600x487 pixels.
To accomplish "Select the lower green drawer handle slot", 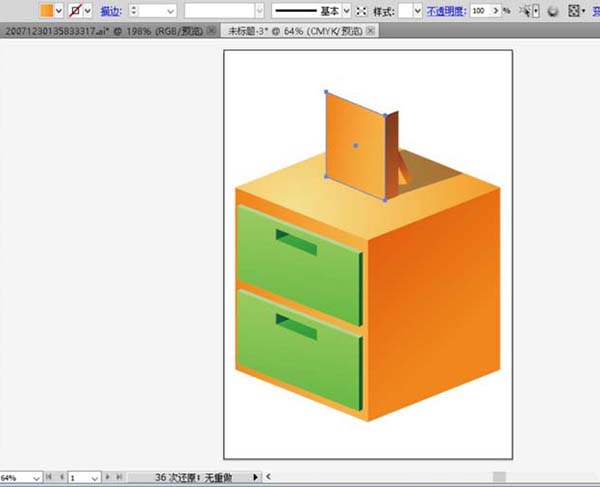I will [x=296, y=327].
